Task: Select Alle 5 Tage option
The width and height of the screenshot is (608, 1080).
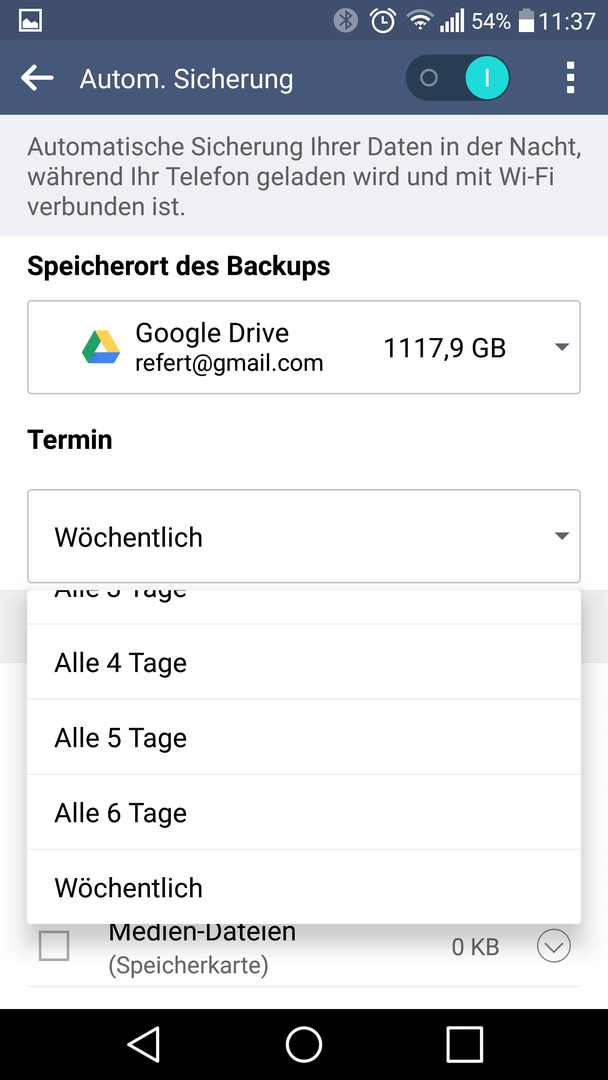Action: click(304, 738)
